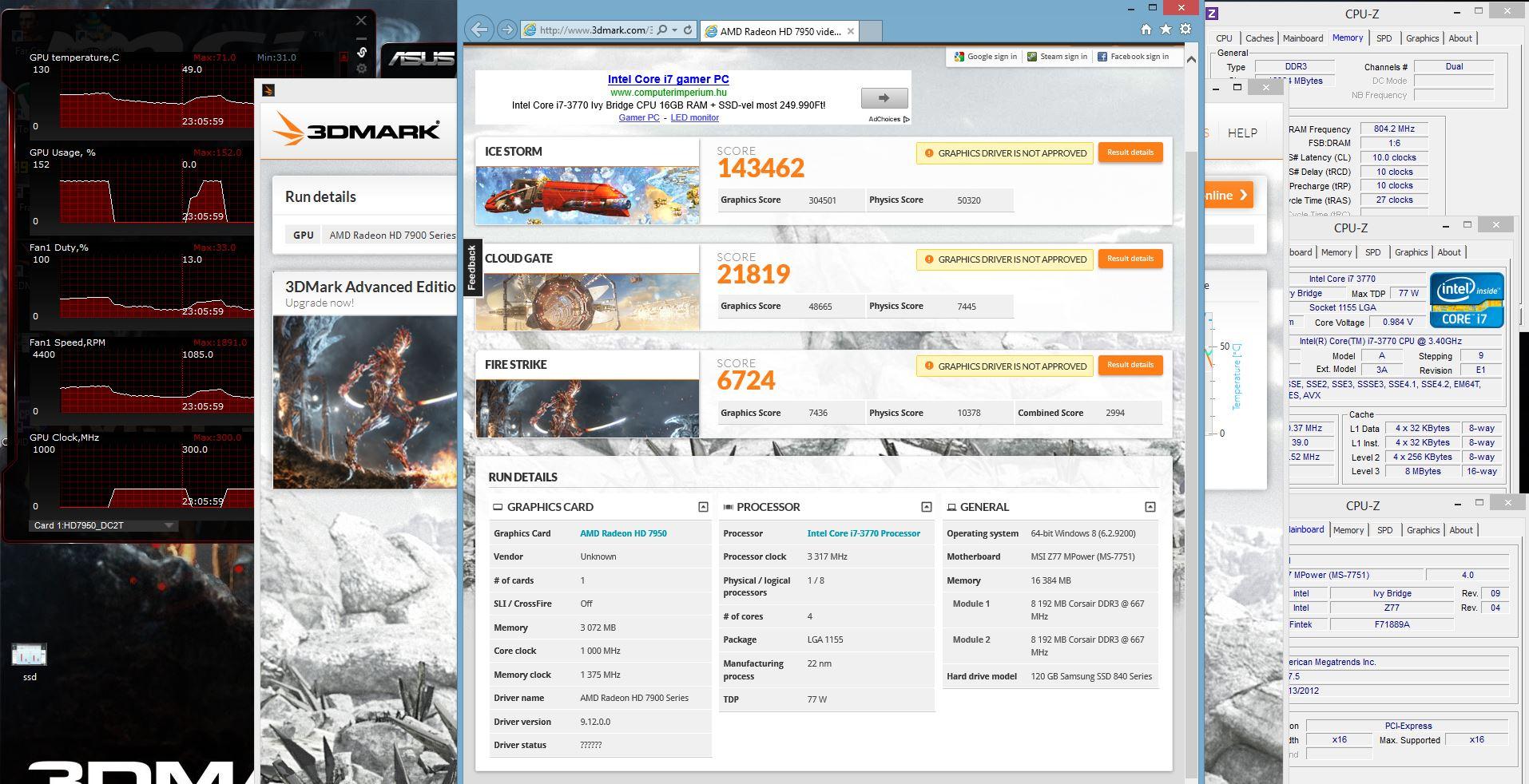Viewport: 1529px width, 784px height.
Task: Click the warning icon on Fire Strike driver notice
Action: pos(929,366)
